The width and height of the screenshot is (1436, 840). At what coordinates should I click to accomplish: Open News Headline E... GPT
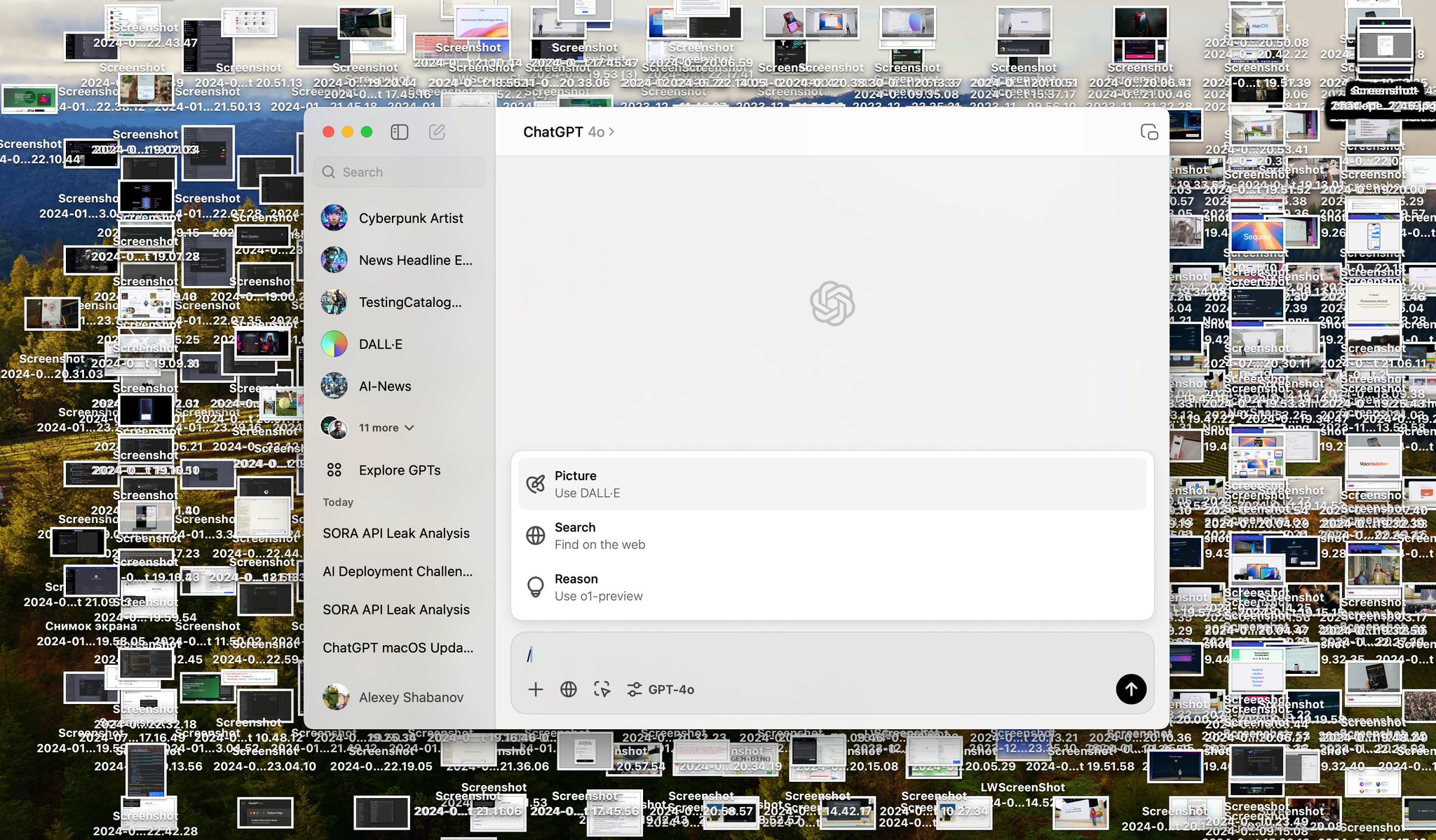[399, 260]
